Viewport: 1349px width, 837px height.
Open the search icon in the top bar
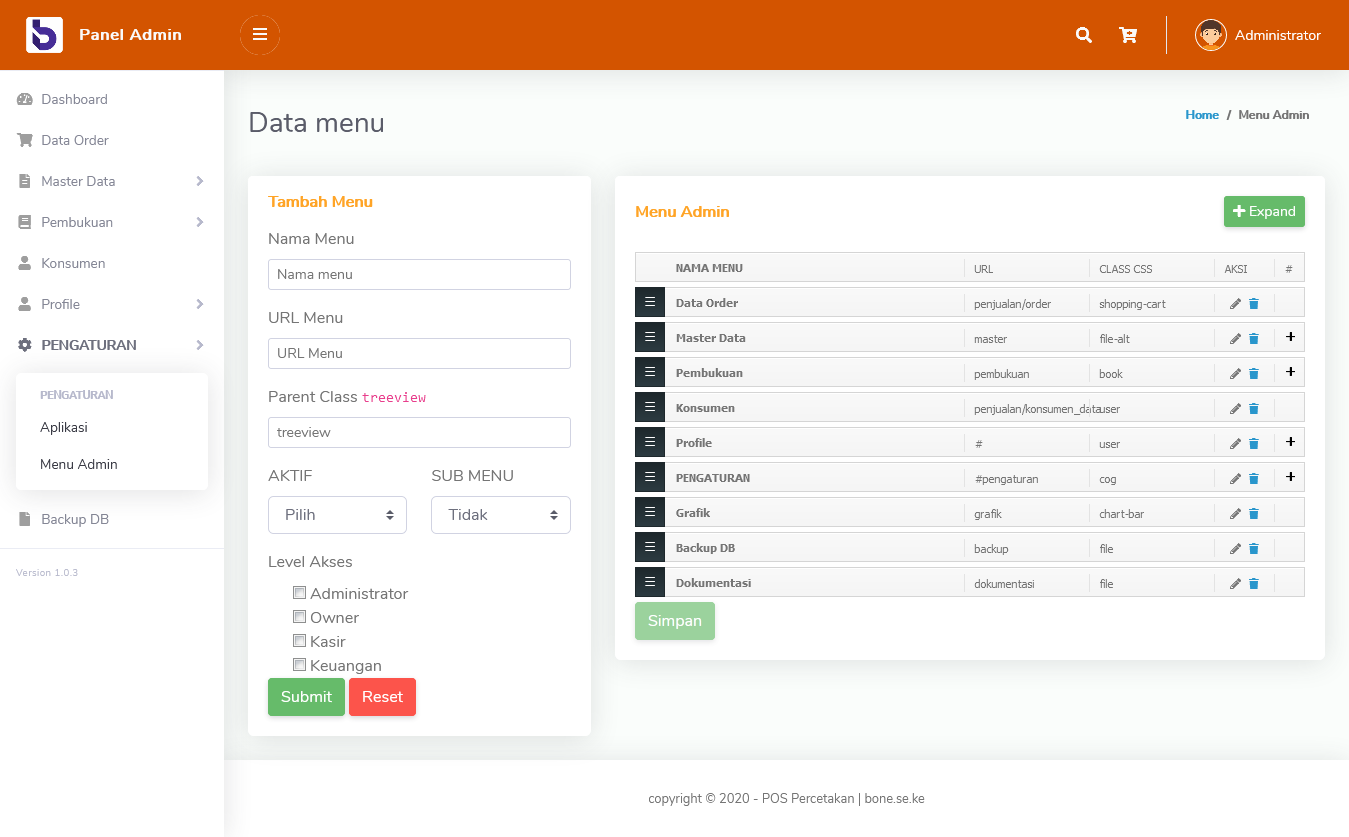point(1083,34)
